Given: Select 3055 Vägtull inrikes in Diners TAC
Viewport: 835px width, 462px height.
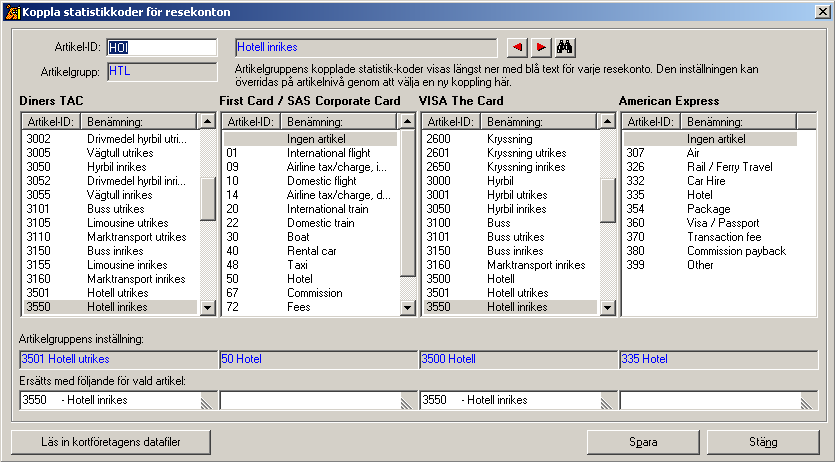Looking at the screenshot, I should tap(111, 195).
